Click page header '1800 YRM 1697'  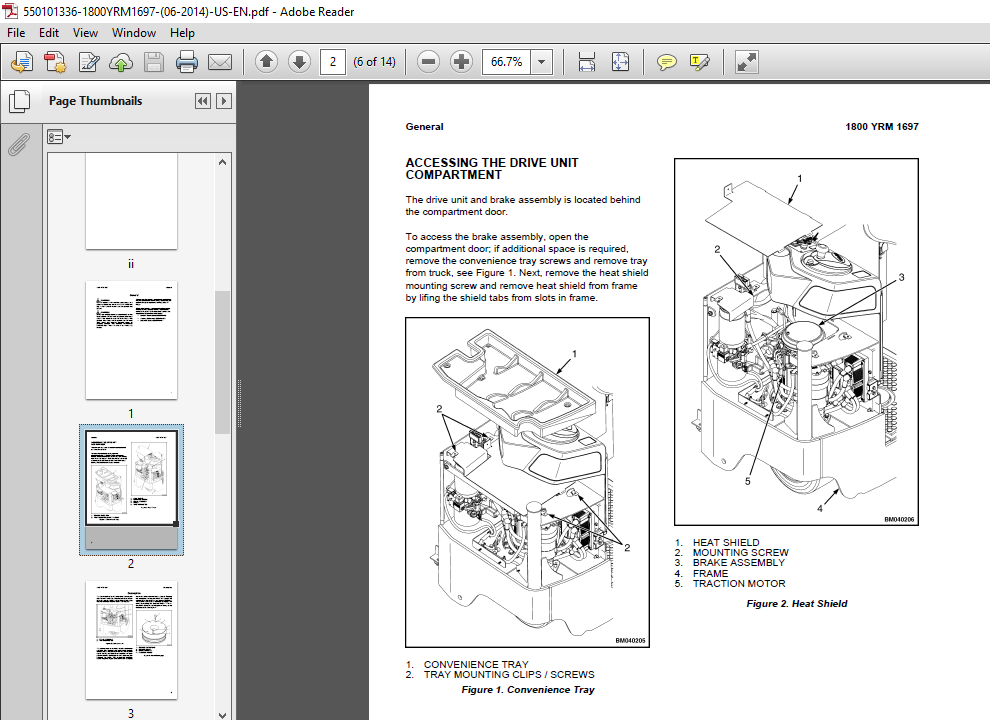882,126
